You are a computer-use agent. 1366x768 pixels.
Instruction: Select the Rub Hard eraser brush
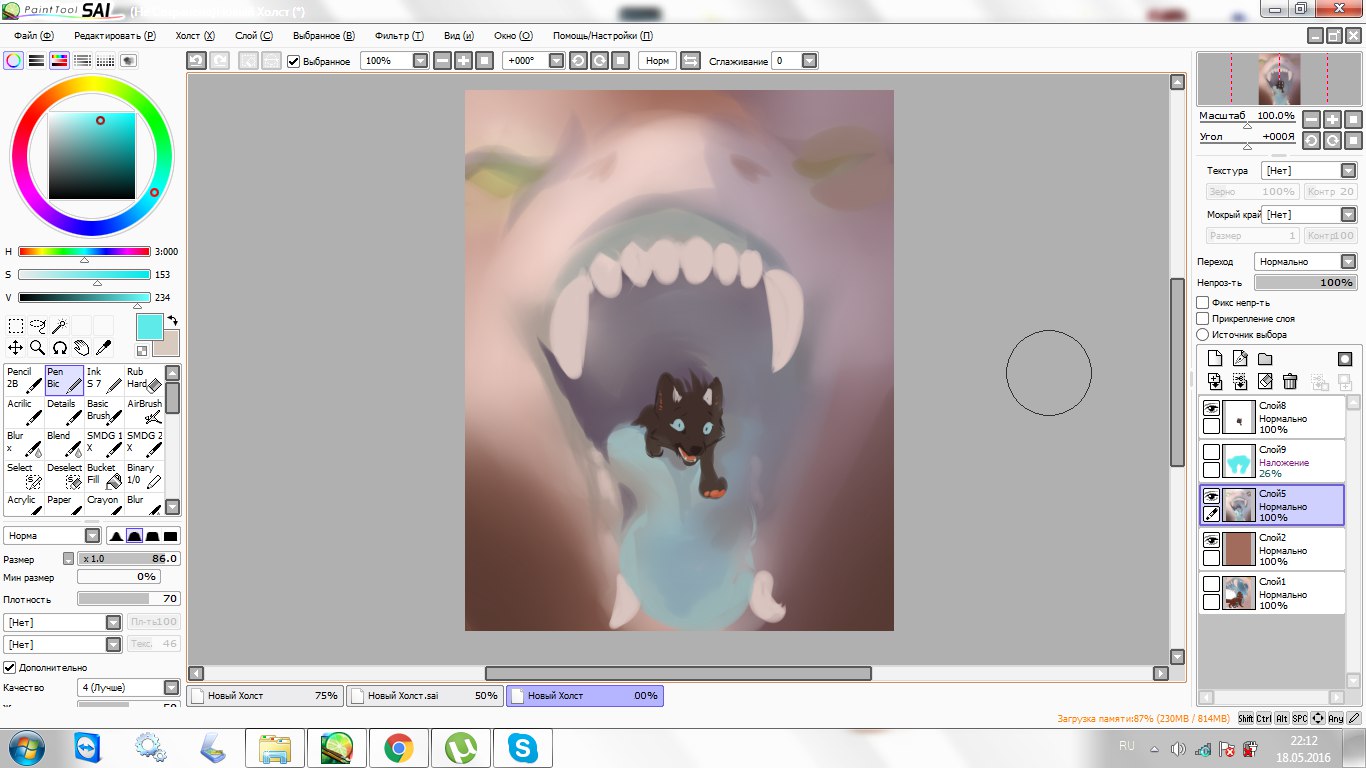(142, 379)
